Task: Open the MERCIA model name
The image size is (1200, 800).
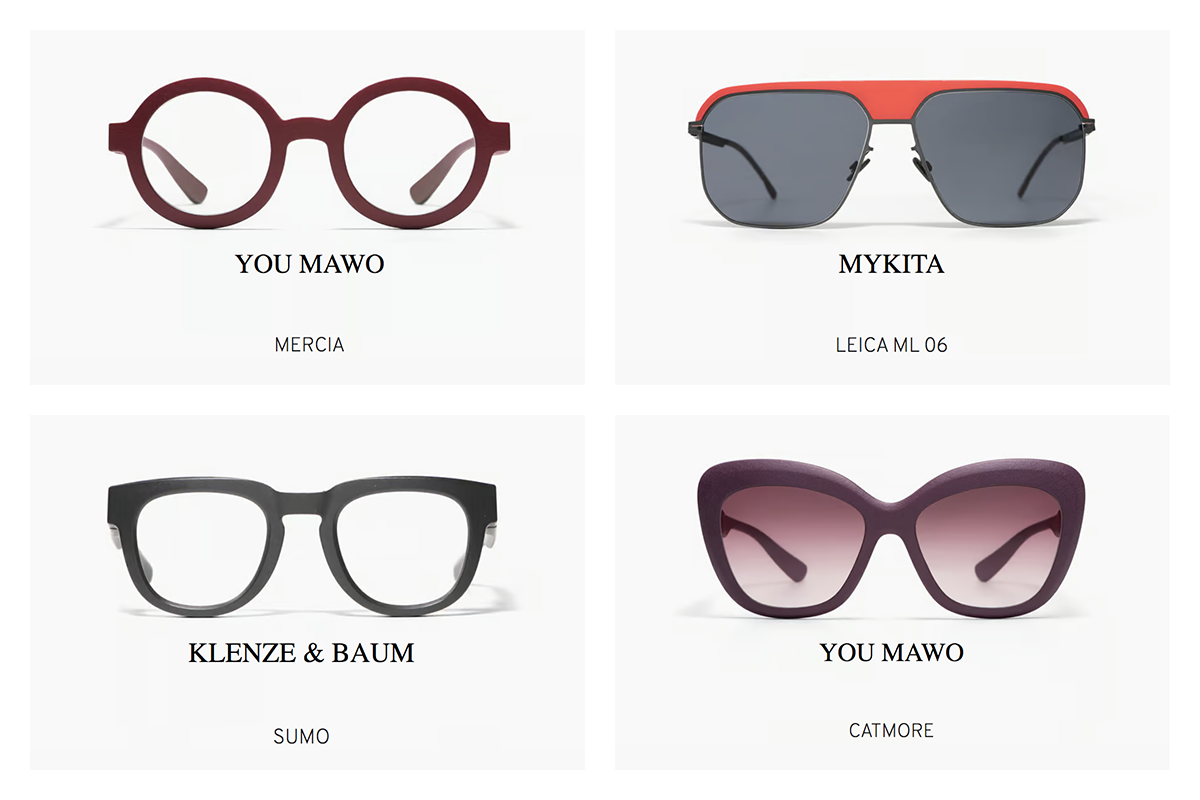Action: 309,345
